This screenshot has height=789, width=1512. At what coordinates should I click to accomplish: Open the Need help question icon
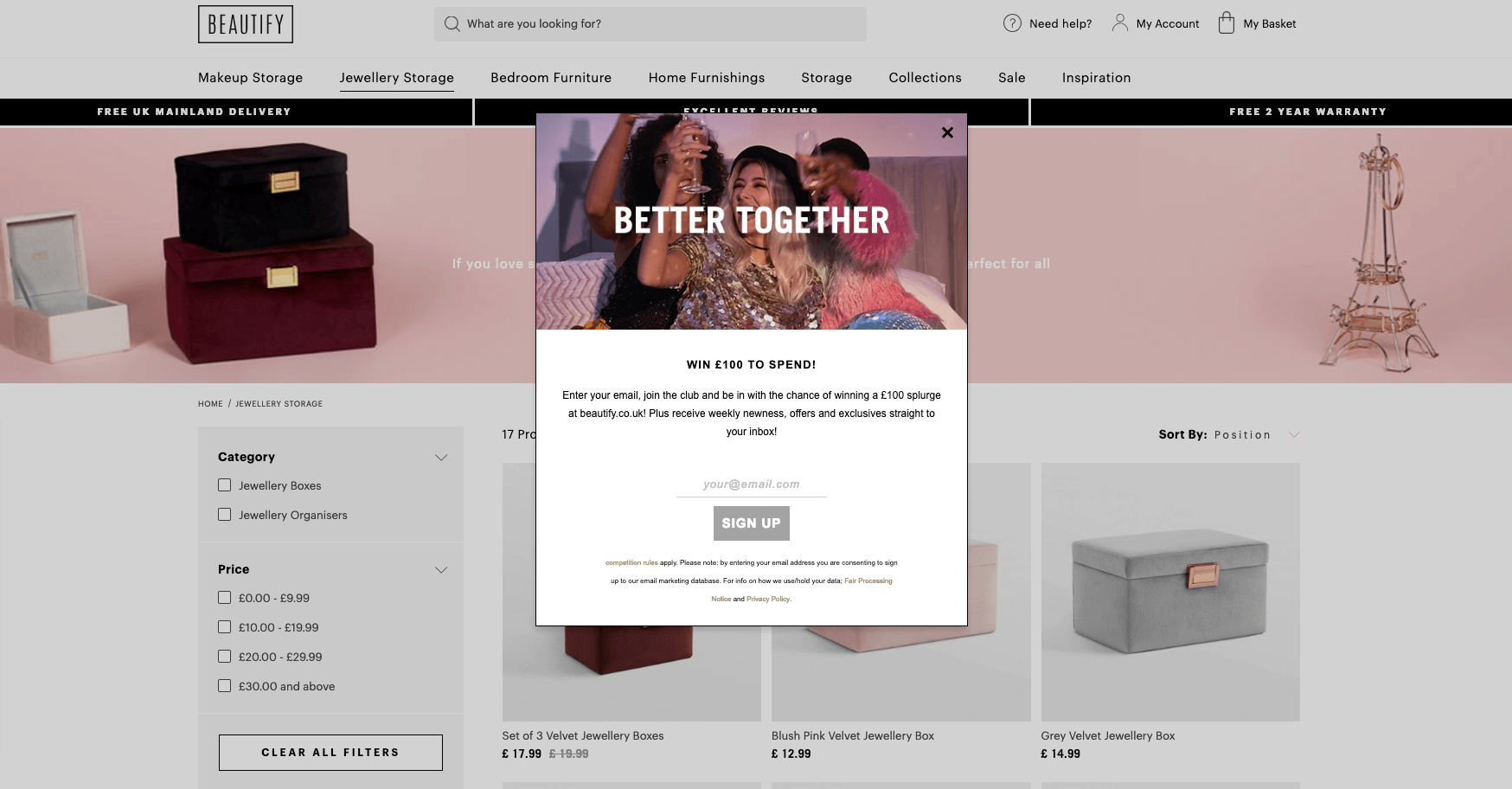coord(1012,23)
